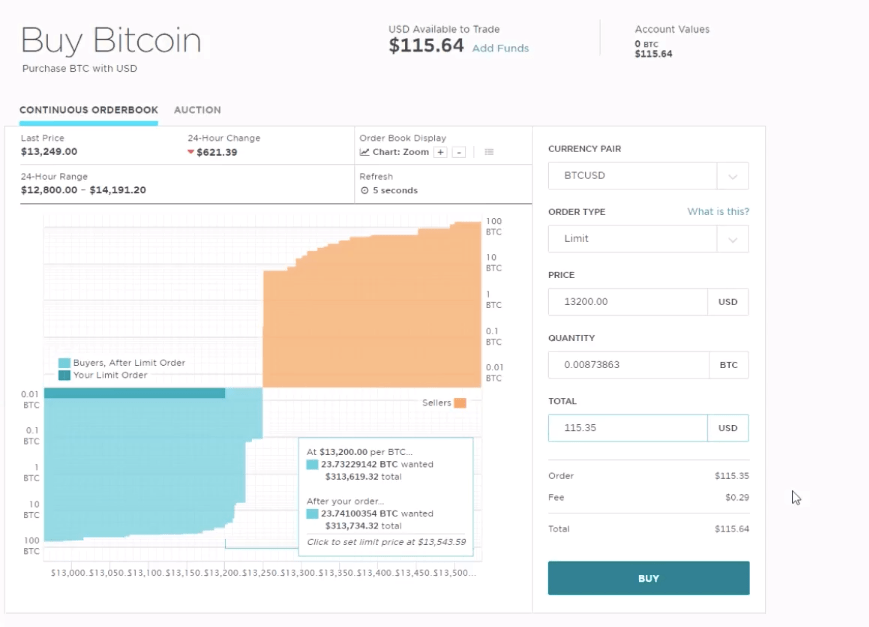The image size is (869, 627).
Task: Click the PRICE input field
Action: pos(627,301)
